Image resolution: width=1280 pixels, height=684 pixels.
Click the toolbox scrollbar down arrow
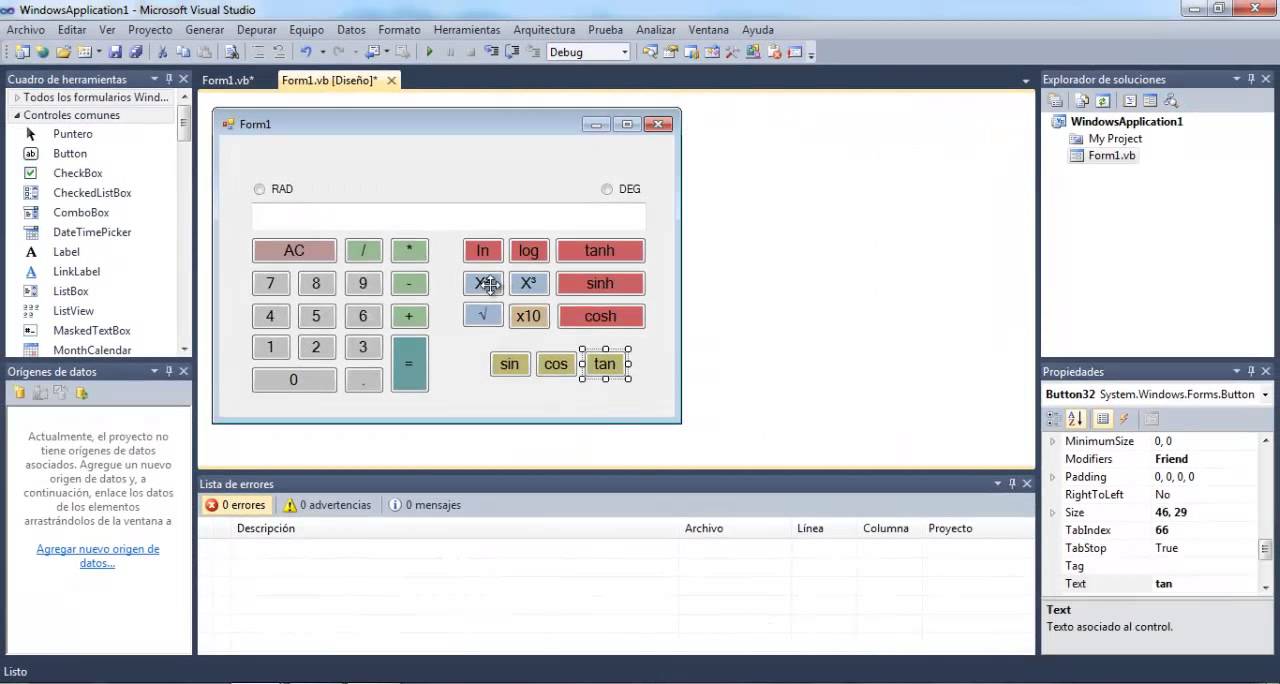point(184,350)
